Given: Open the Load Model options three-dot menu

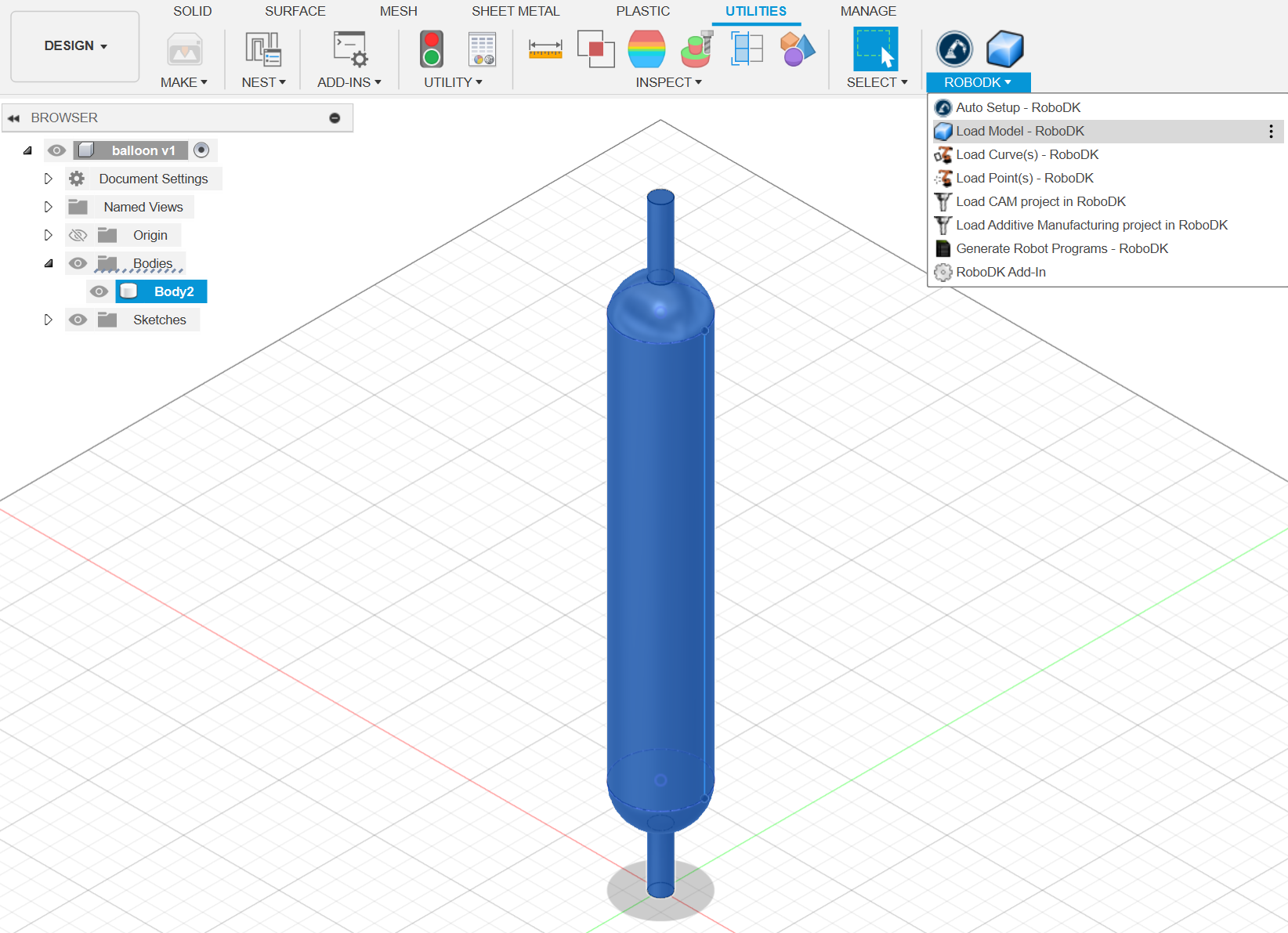Looking at the screenshot, I should [1271, 132].
